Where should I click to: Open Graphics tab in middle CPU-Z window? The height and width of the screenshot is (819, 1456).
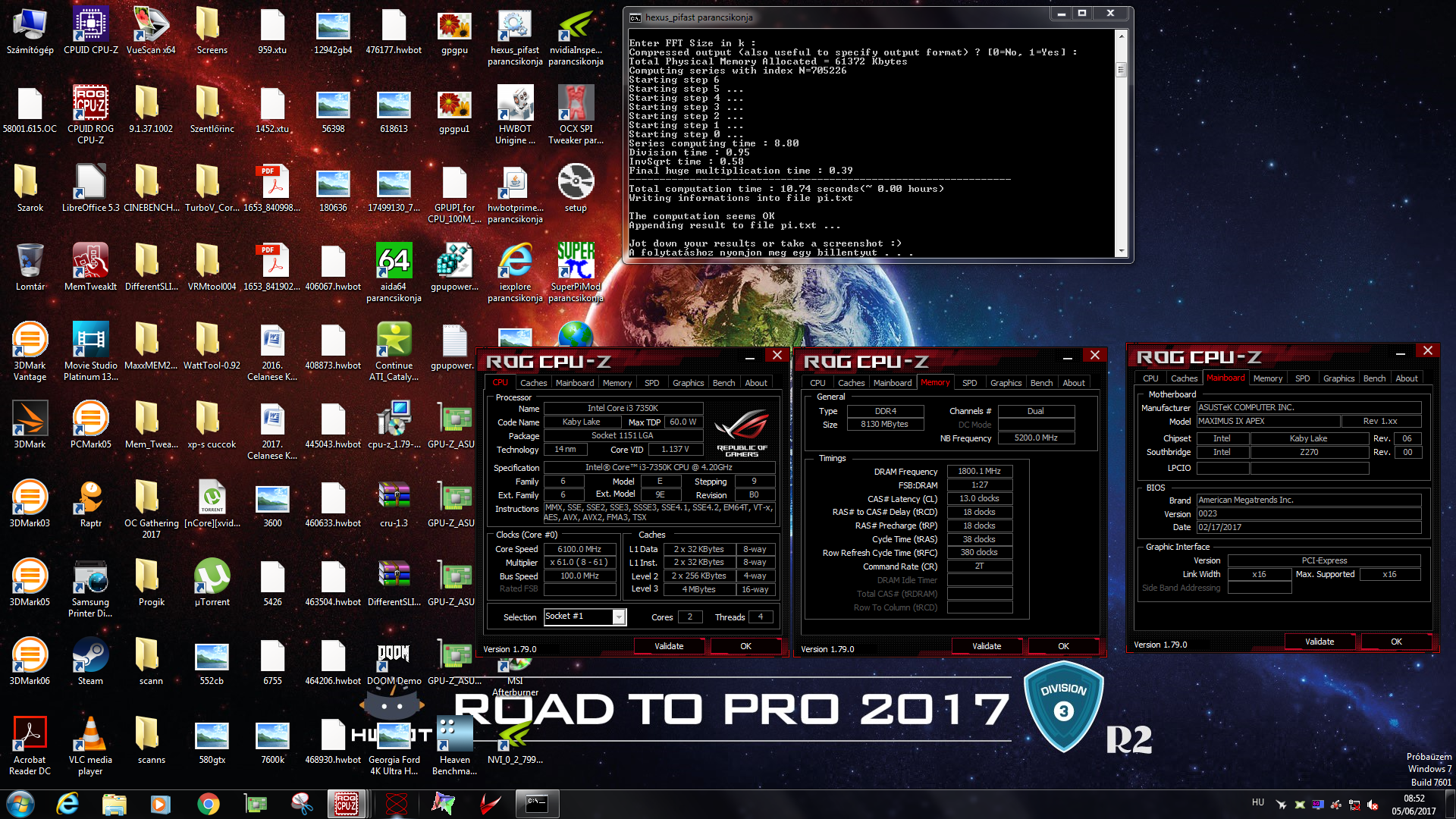pyautogui.click(x=1006, y=383)
